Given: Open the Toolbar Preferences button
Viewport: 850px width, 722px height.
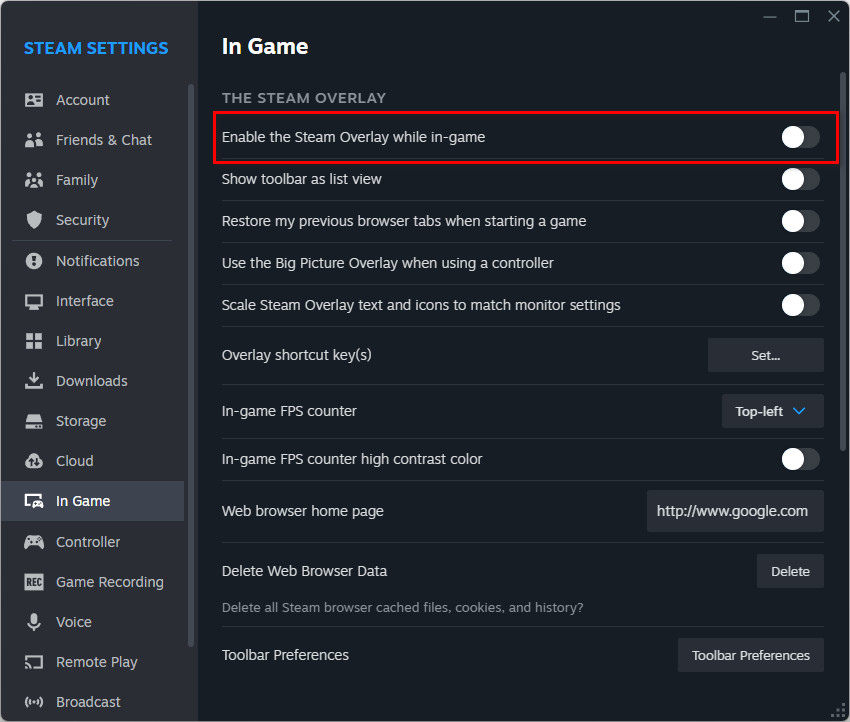Looking at the screenshot, I should (750, 655).
